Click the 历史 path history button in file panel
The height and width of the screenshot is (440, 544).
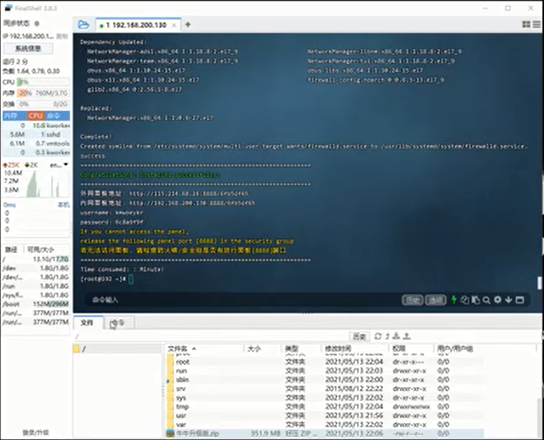tap(359, 336)
